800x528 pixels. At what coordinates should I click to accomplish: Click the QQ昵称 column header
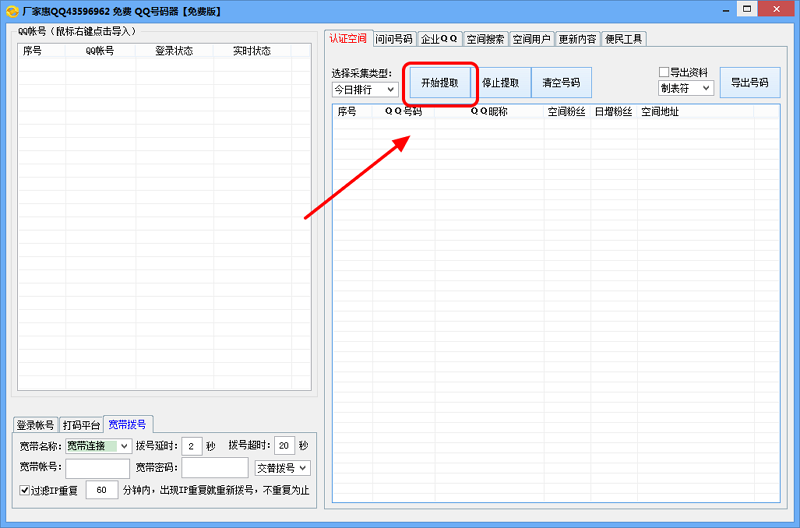pyautogui.click(x=489, y=111)
